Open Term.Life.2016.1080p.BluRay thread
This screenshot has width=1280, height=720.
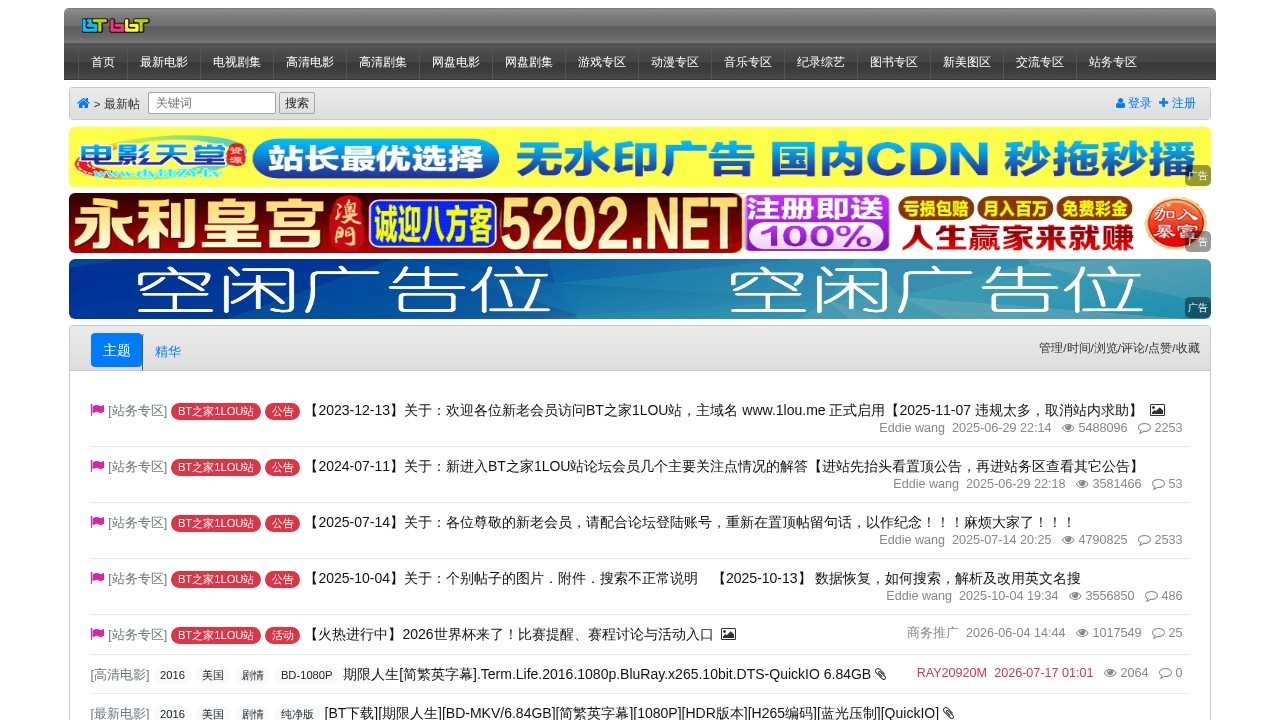point(607,674)
